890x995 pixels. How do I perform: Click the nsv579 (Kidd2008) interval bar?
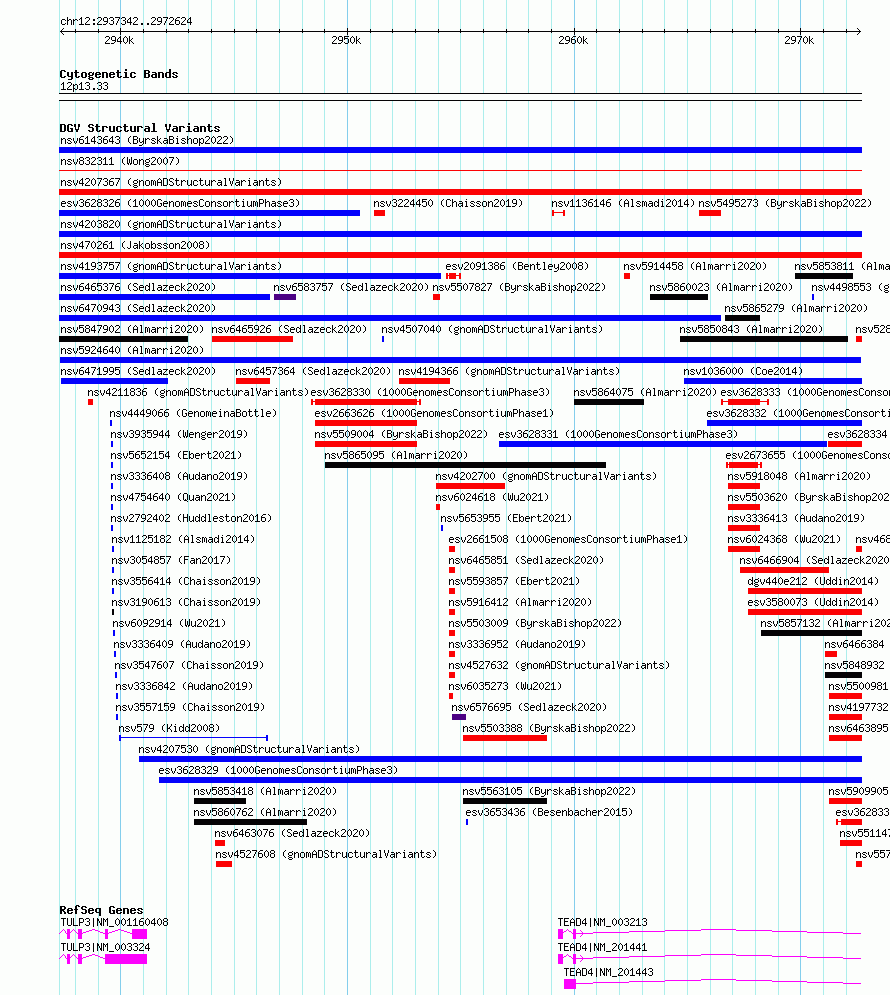click(x=193, y=737)
